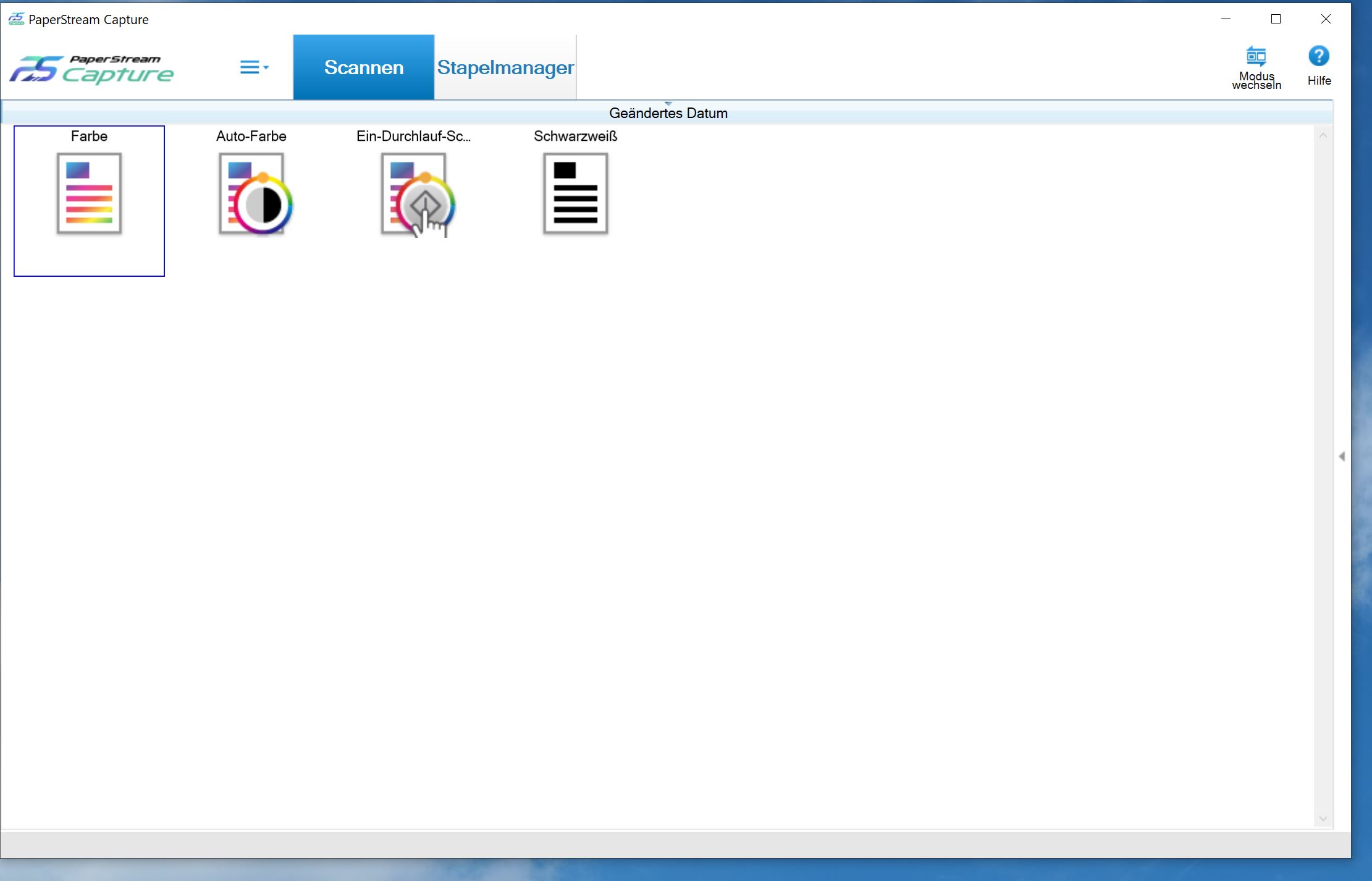The height and width of the screenshot is (881, 1372).
Task: Select the Farbe scan profile icon
Action: 89,193
